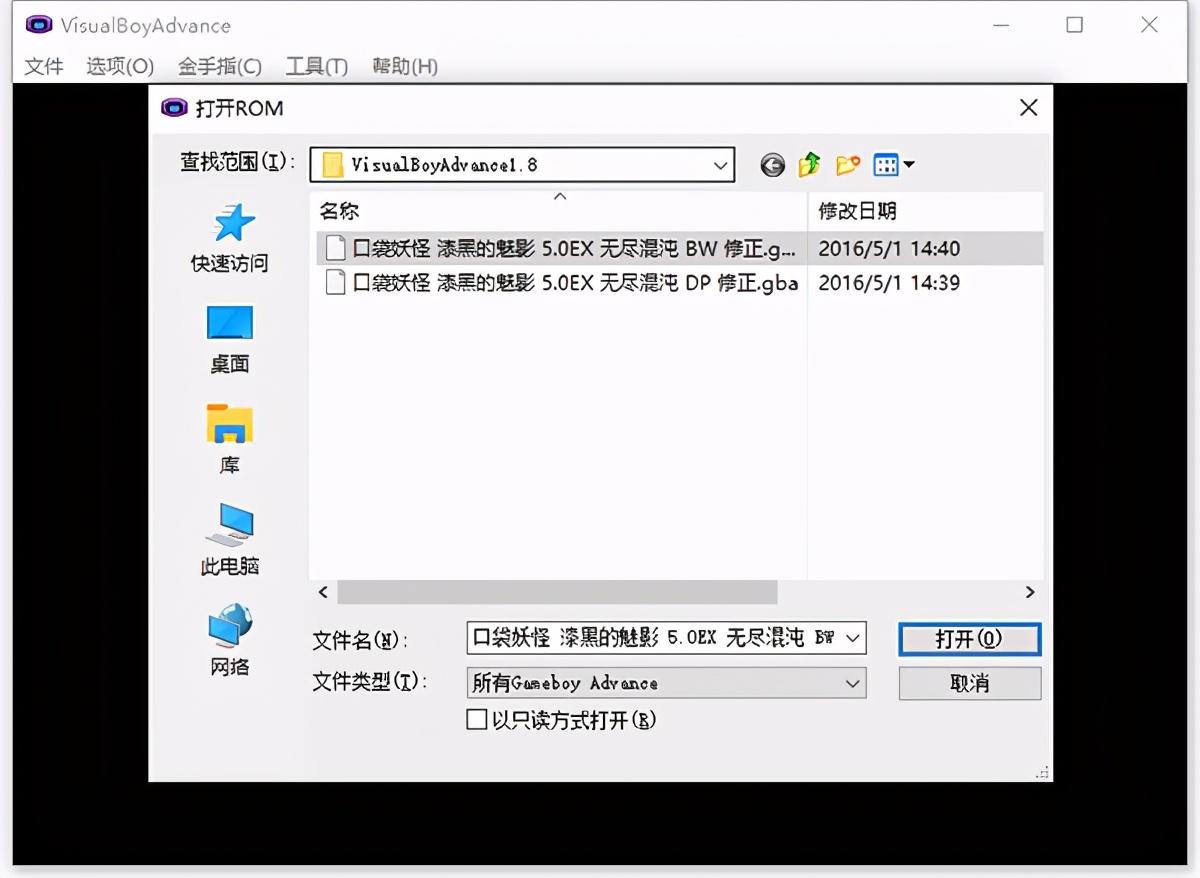Enable 以只读方式打开 checkbox
Image resolution: width=1200 pixels, height=878 pixels.
[477, 720]
